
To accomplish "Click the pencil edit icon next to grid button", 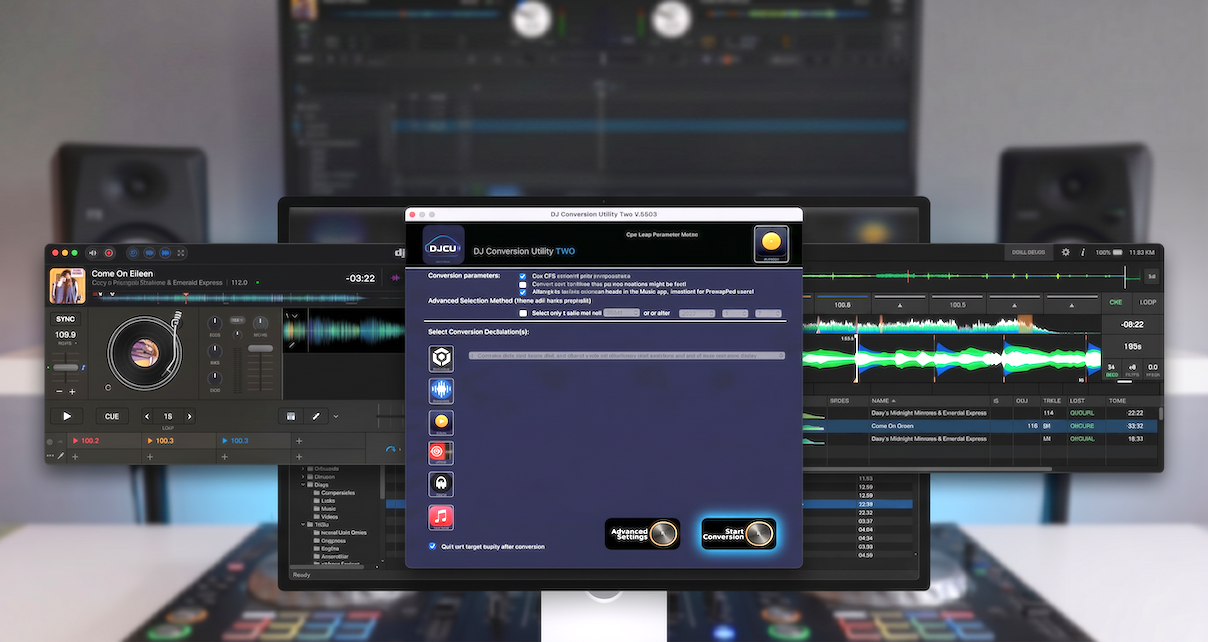I will click(x=316, y=416).
